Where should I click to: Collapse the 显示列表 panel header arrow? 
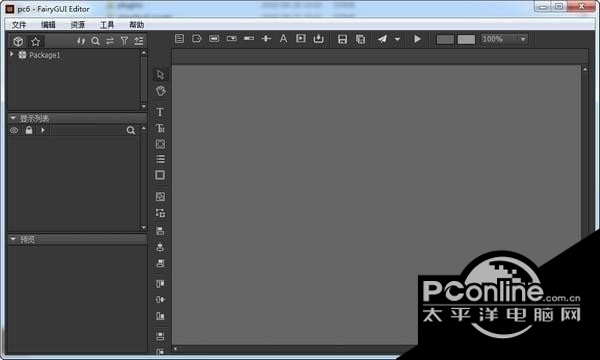[x=13, y=118]
